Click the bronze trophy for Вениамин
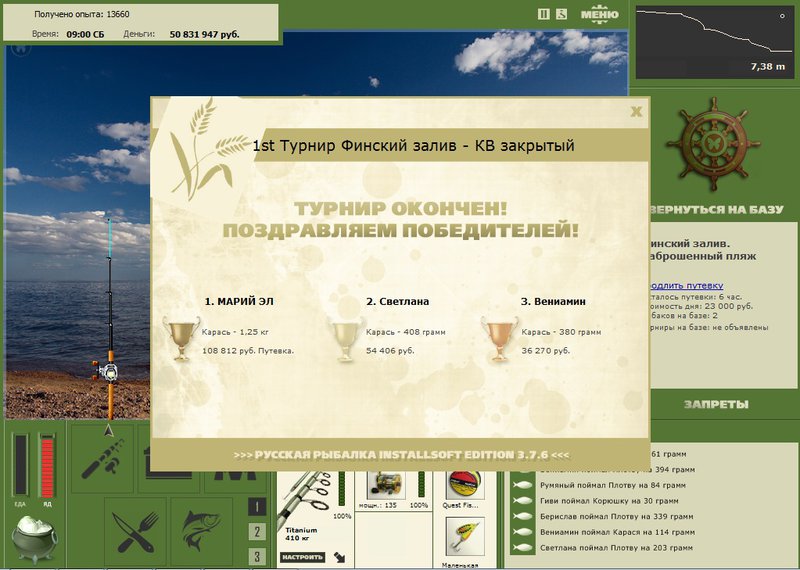This screenshot has height=570, width=800. [499, 339]
